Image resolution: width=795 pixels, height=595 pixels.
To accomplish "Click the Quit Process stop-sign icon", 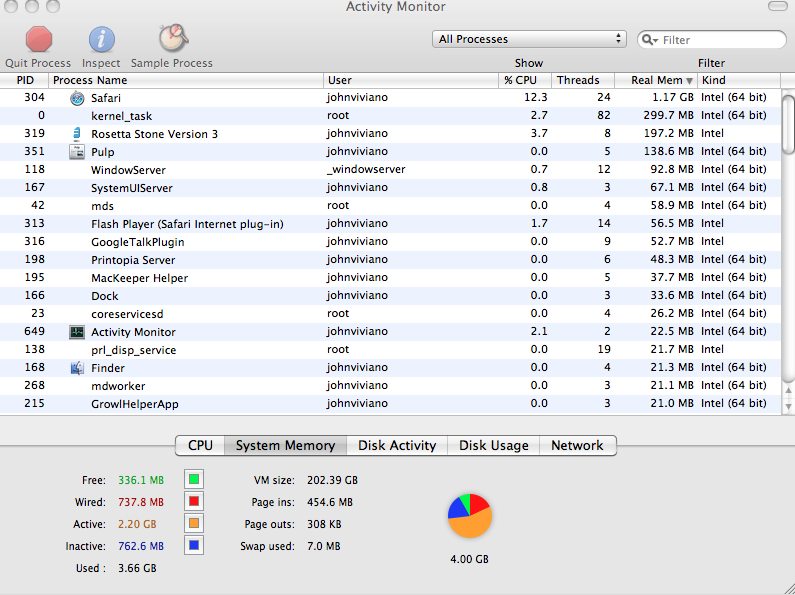I will tap(39, 40).
